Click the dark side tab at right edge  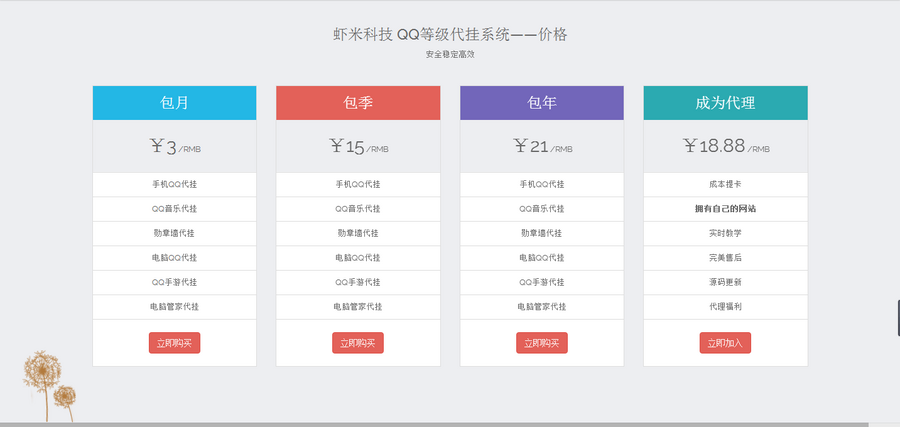click(898, 318)
